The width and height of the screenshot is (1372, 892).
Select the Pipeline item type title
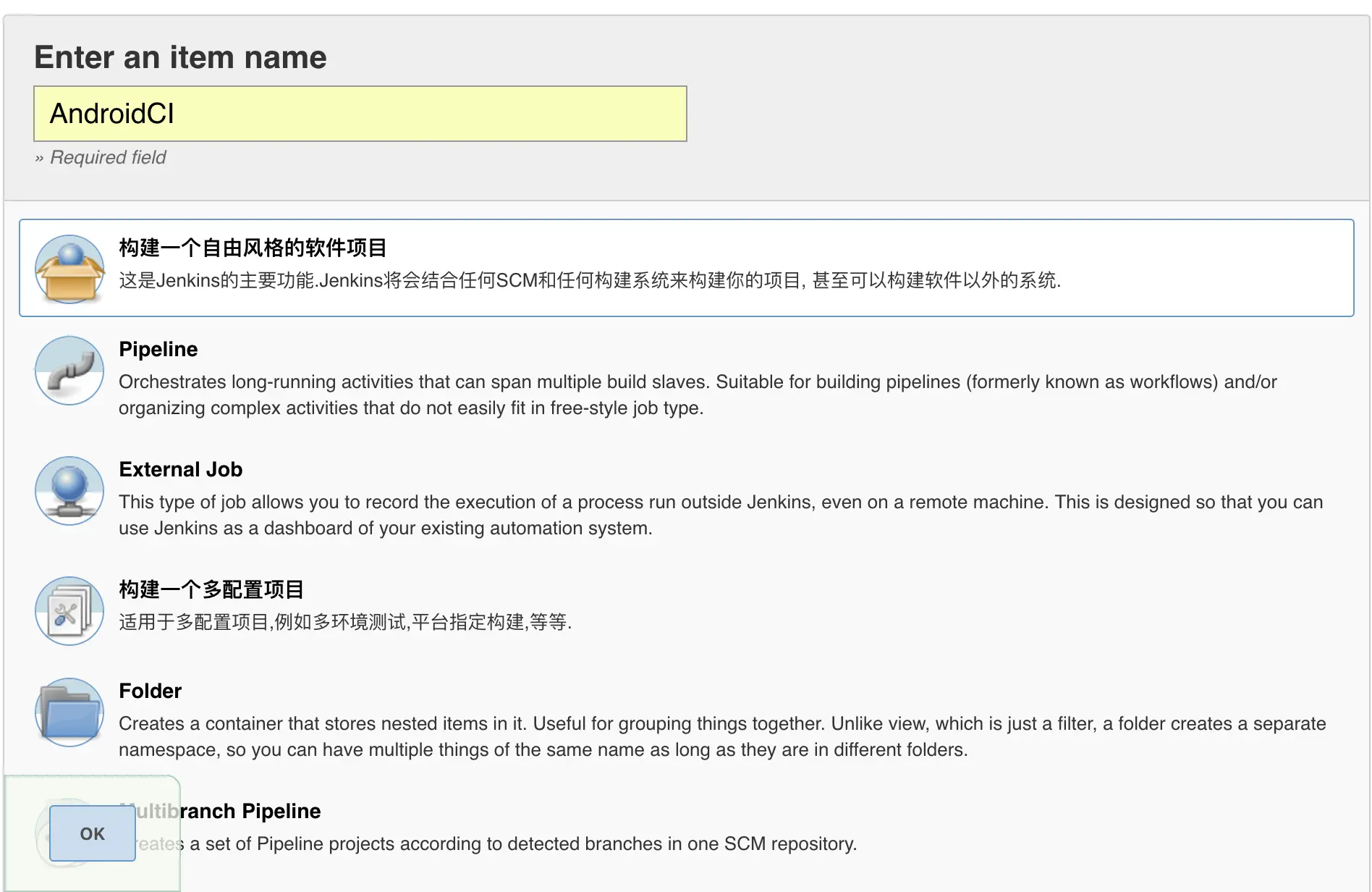158,349
